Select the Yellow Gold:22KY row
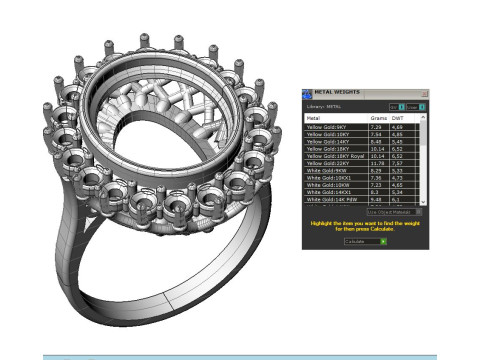 [362, 163]
